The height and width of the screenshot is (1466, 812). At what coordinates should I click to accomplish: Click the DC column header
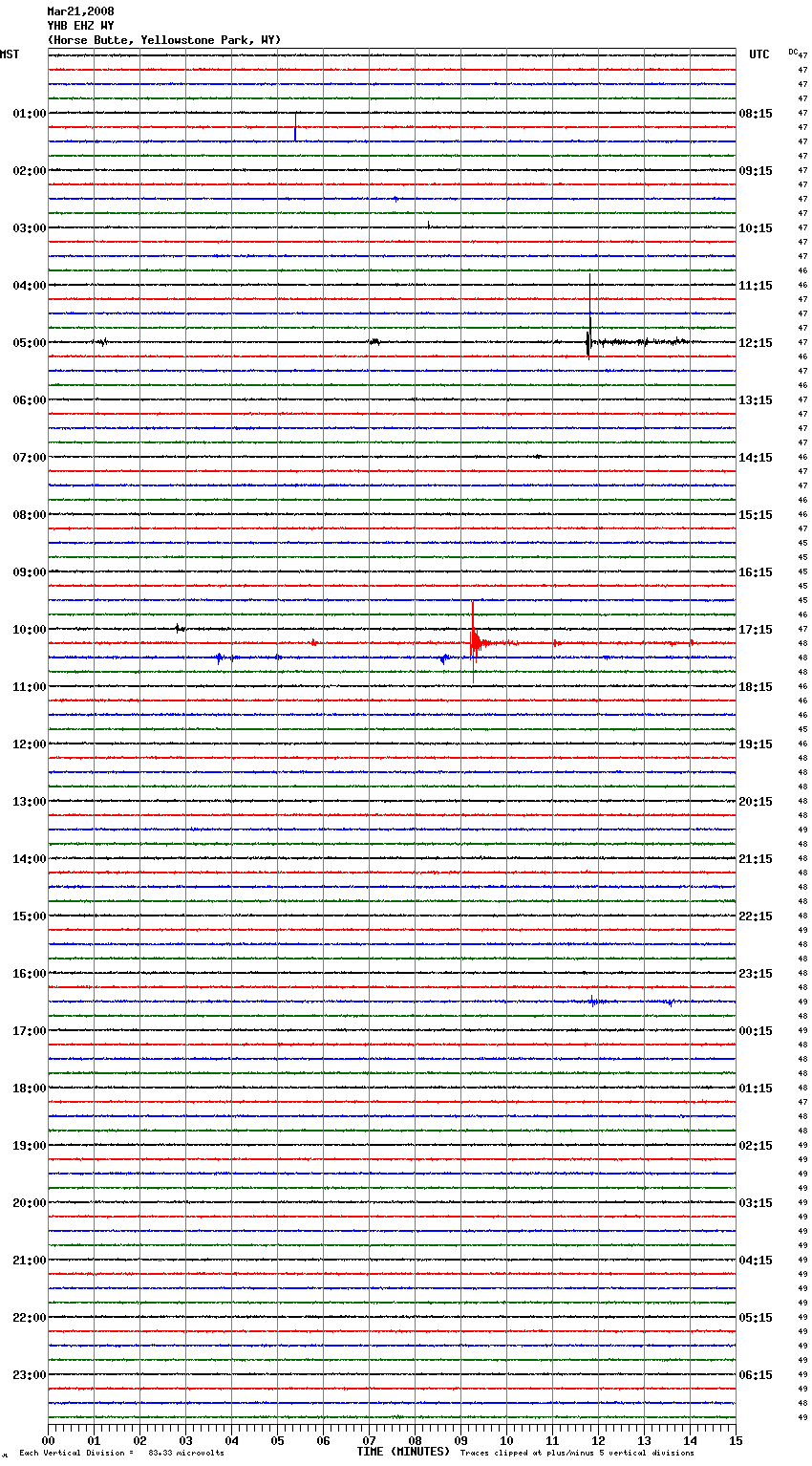(x=793, y=52)
